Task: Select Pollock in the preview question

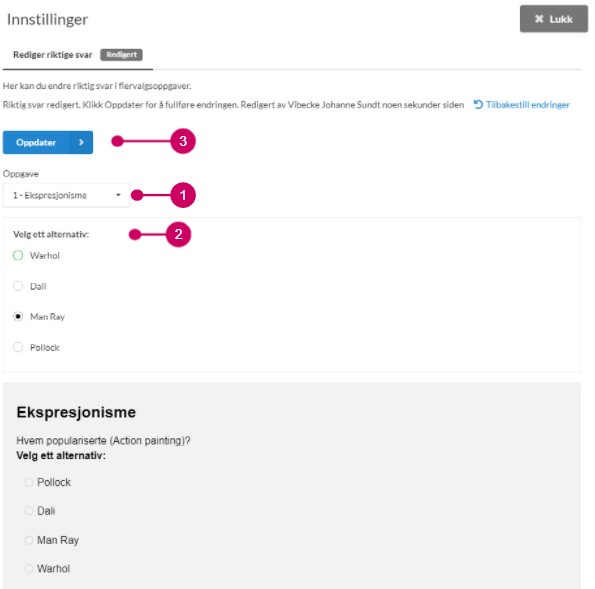Action: click(x=28, y=482)
